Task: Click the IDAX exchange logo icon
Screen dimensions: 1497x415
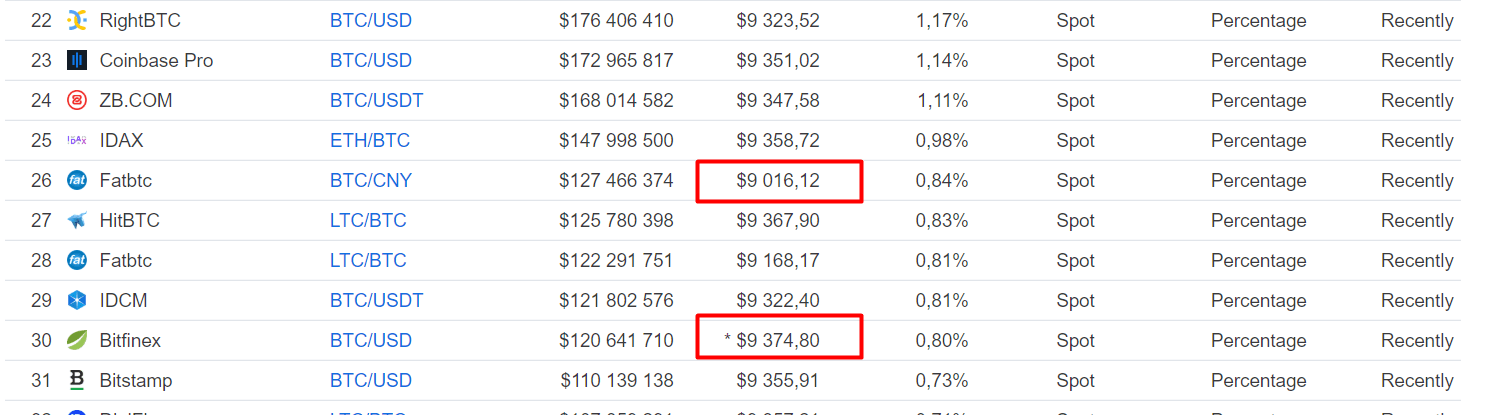Action: tap(77, 141)
